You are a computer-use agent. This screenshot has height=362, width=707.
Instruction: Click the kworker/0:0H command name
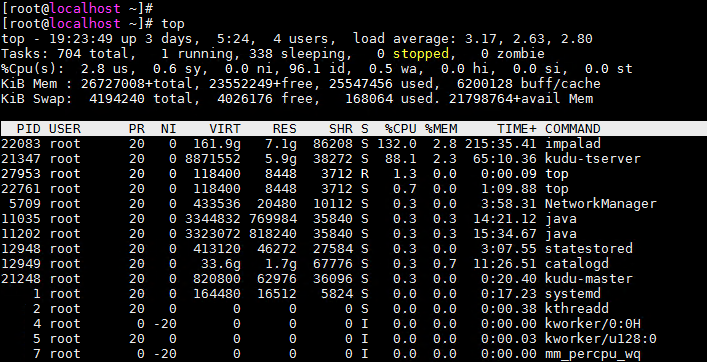tap(592, 324)
